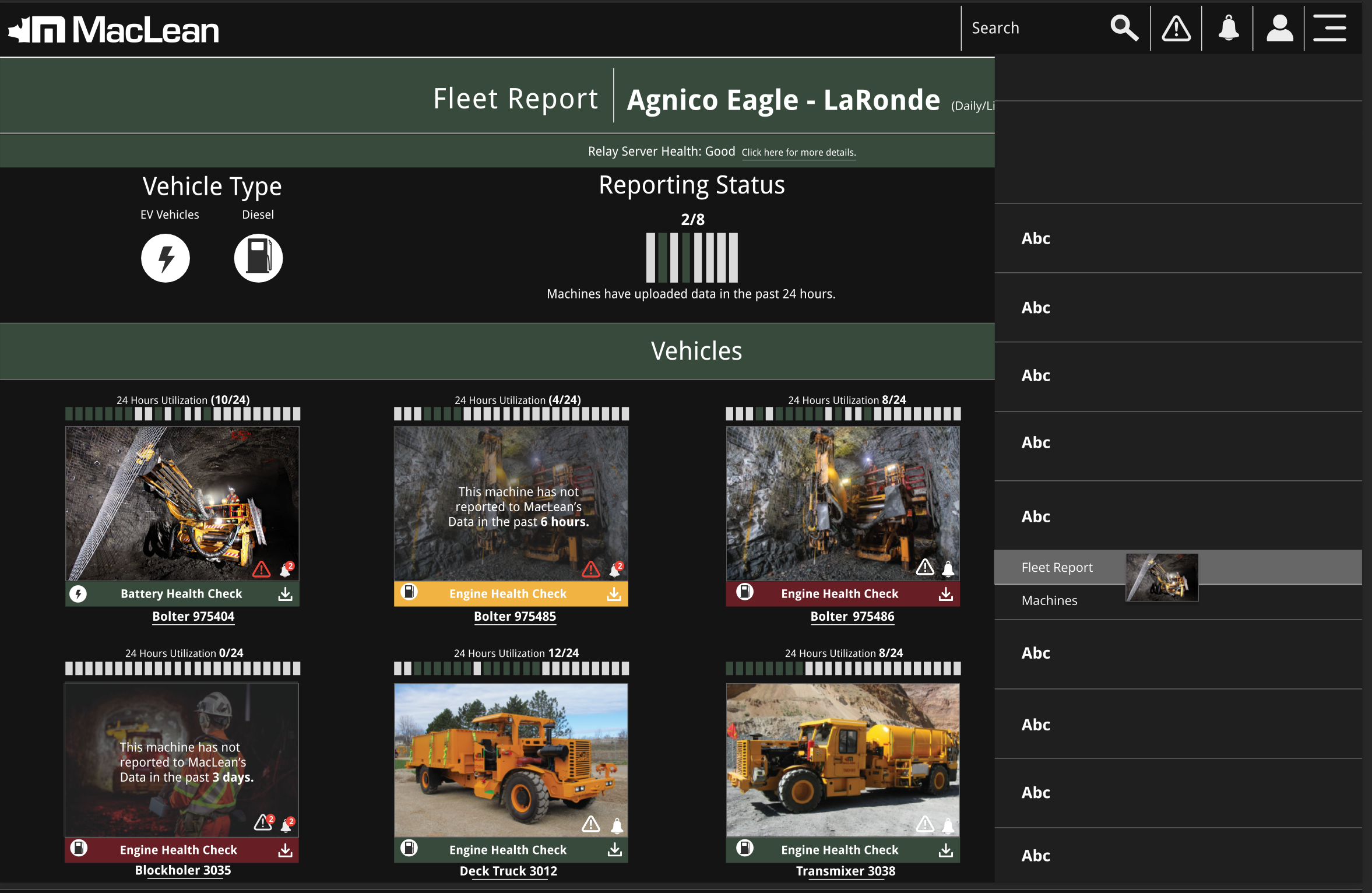Filter by EV Vehicles lightning icon
Viewport: 1372px width, 893px height.
pos(166,258)
